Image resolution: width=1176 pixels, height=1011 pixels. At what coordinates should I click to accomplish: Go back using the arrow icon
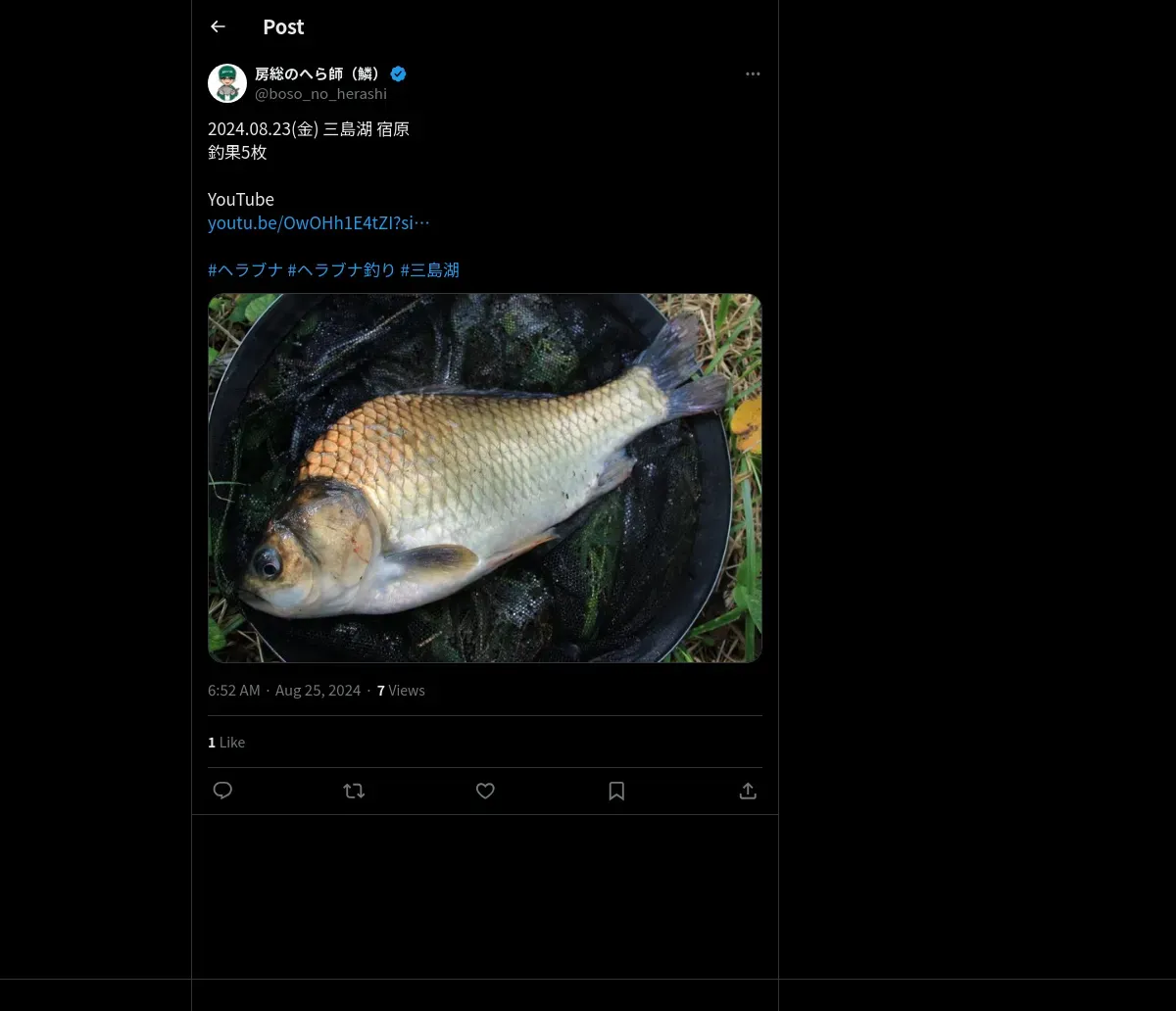(218, 26)
